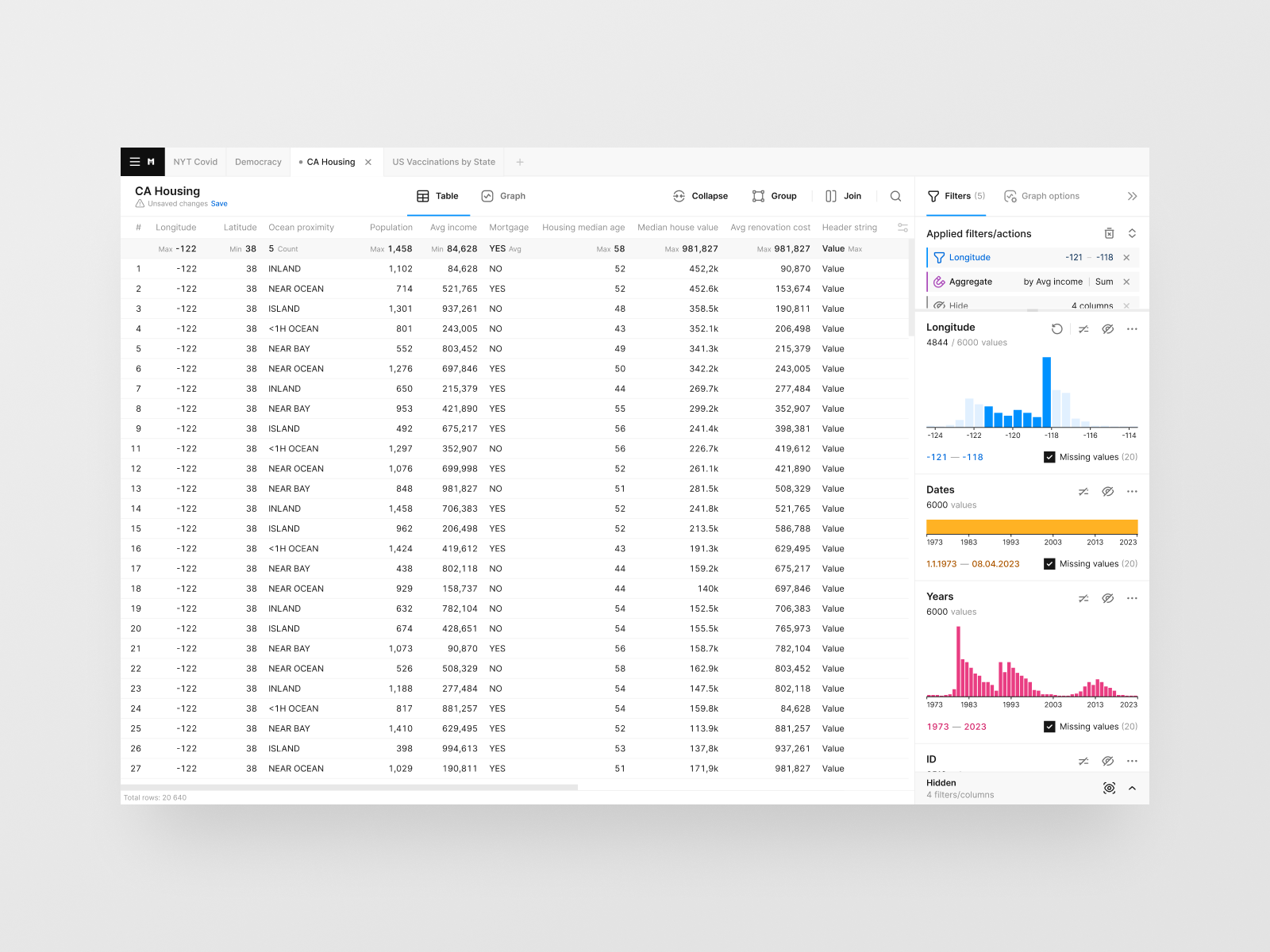Hide the Longitude column via eye icon
Image resolution: width=1270 pixels, height=952 pixels.
point(1108,328)
